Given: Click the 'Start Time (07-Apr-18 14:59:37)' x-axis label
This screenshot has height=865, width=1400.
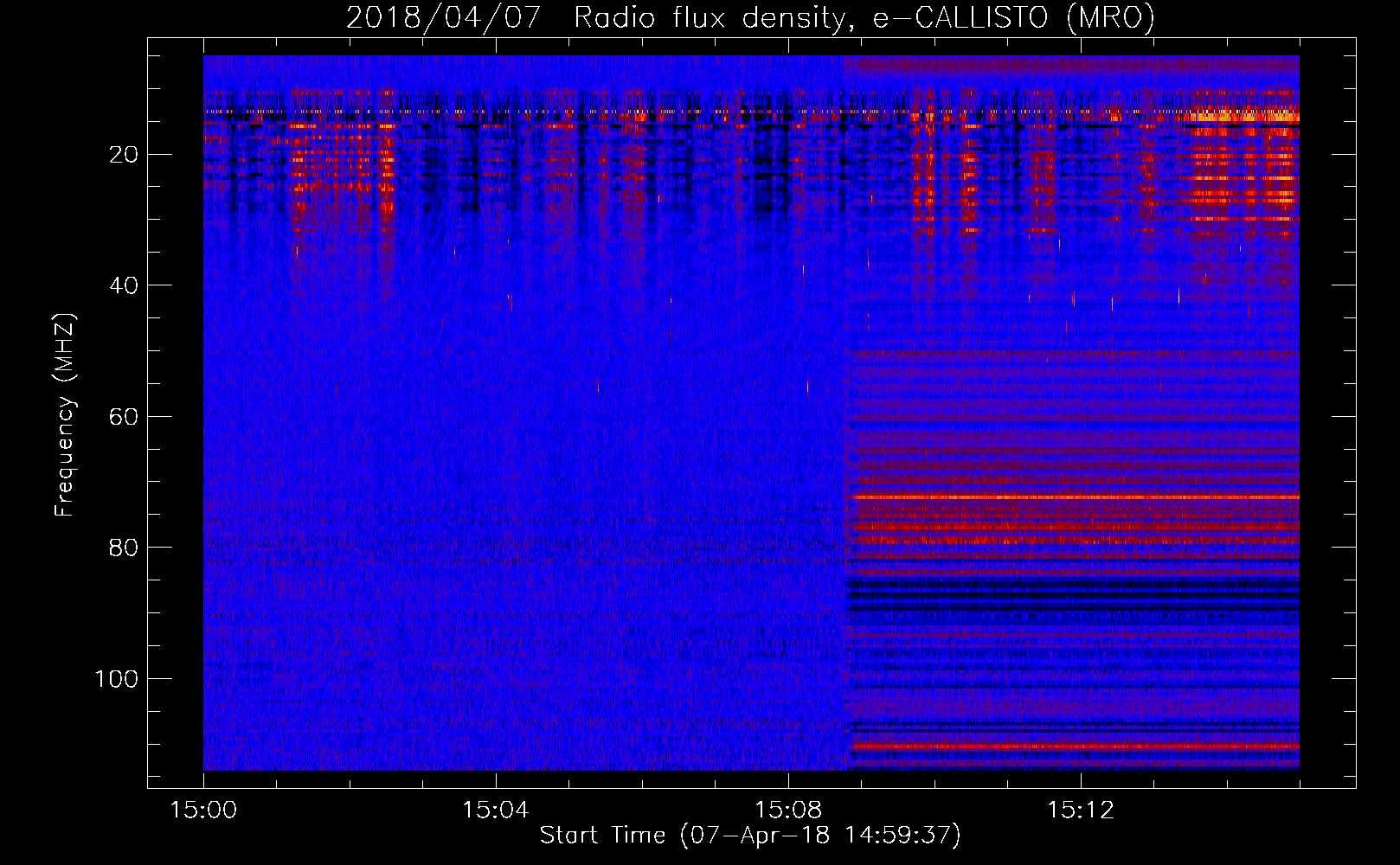Looking at the screenshot, I should (x=750, y=836).
